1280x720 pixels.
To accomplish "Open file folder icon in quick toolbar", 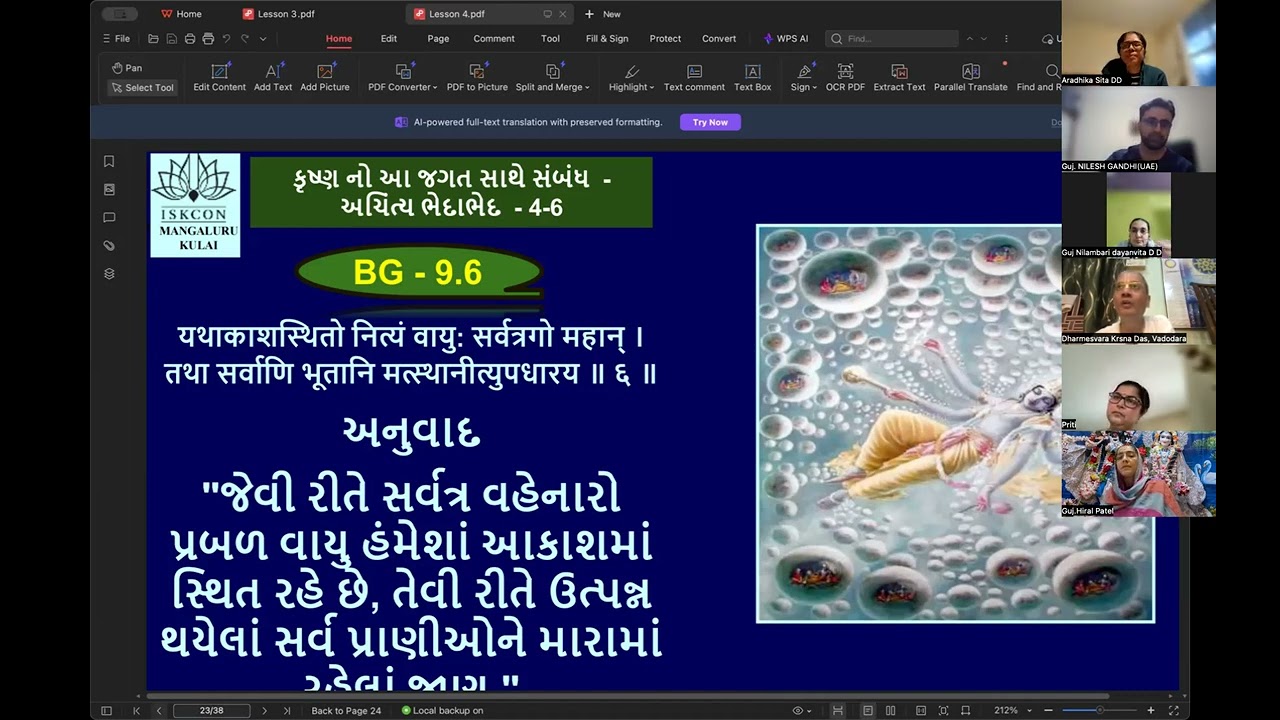I will 153,39.
